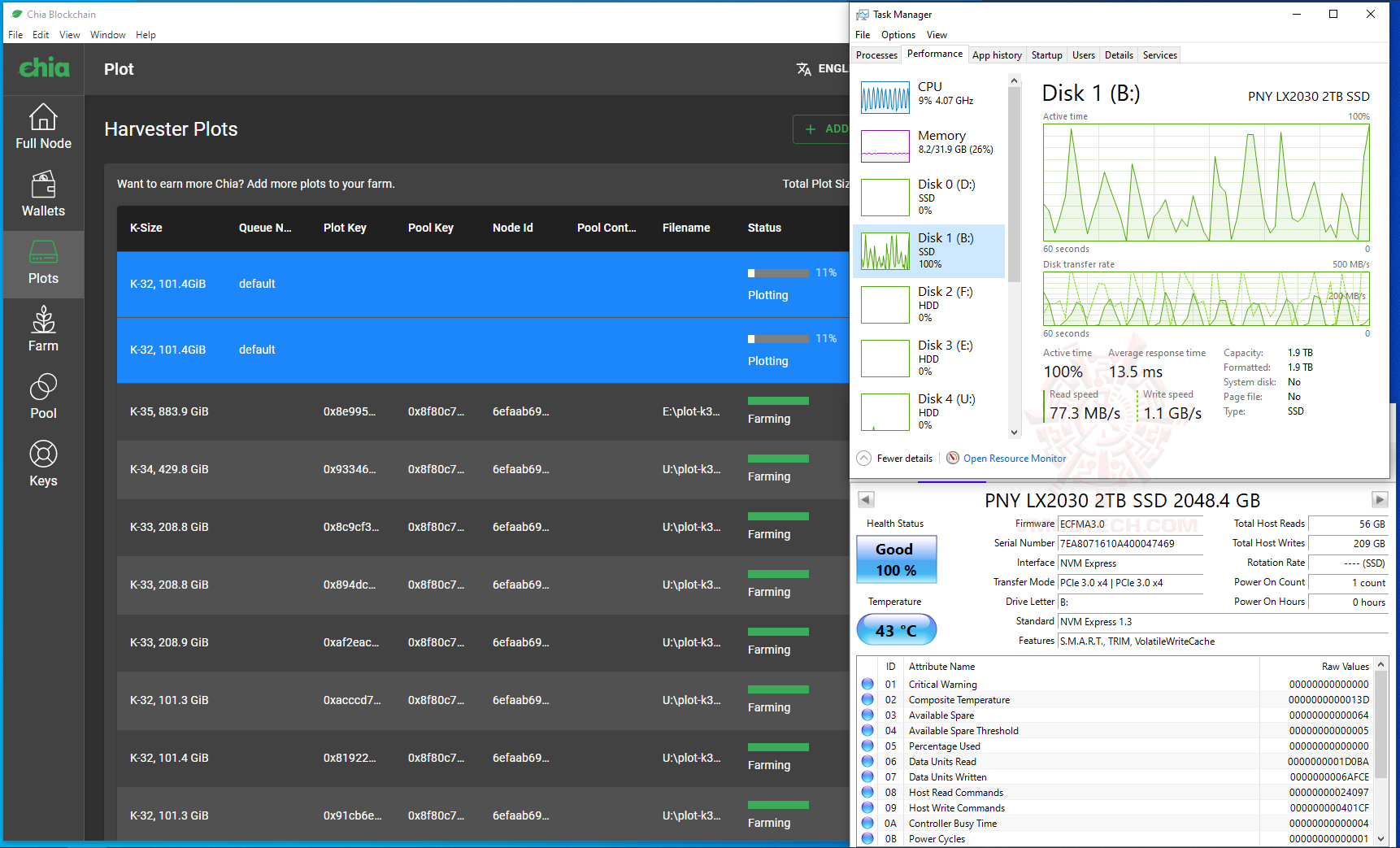This screenshot has width=1400, height=848.
Task: Select Disk 4 (U:) in performance list
Action: [x=928, y=411]
